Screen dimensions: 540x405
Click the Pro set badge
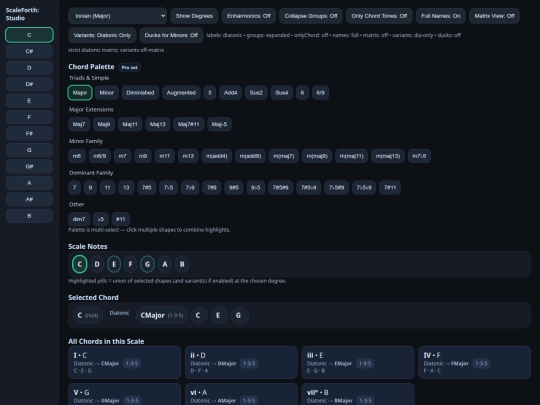pyautogui.click(x=129, y=68)
